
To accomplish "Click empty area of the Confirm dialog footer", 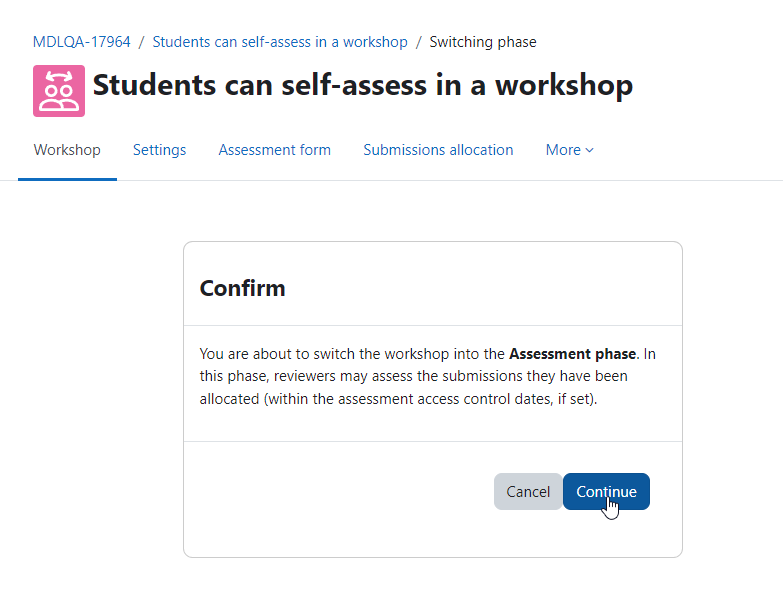I will pos(340,492).
